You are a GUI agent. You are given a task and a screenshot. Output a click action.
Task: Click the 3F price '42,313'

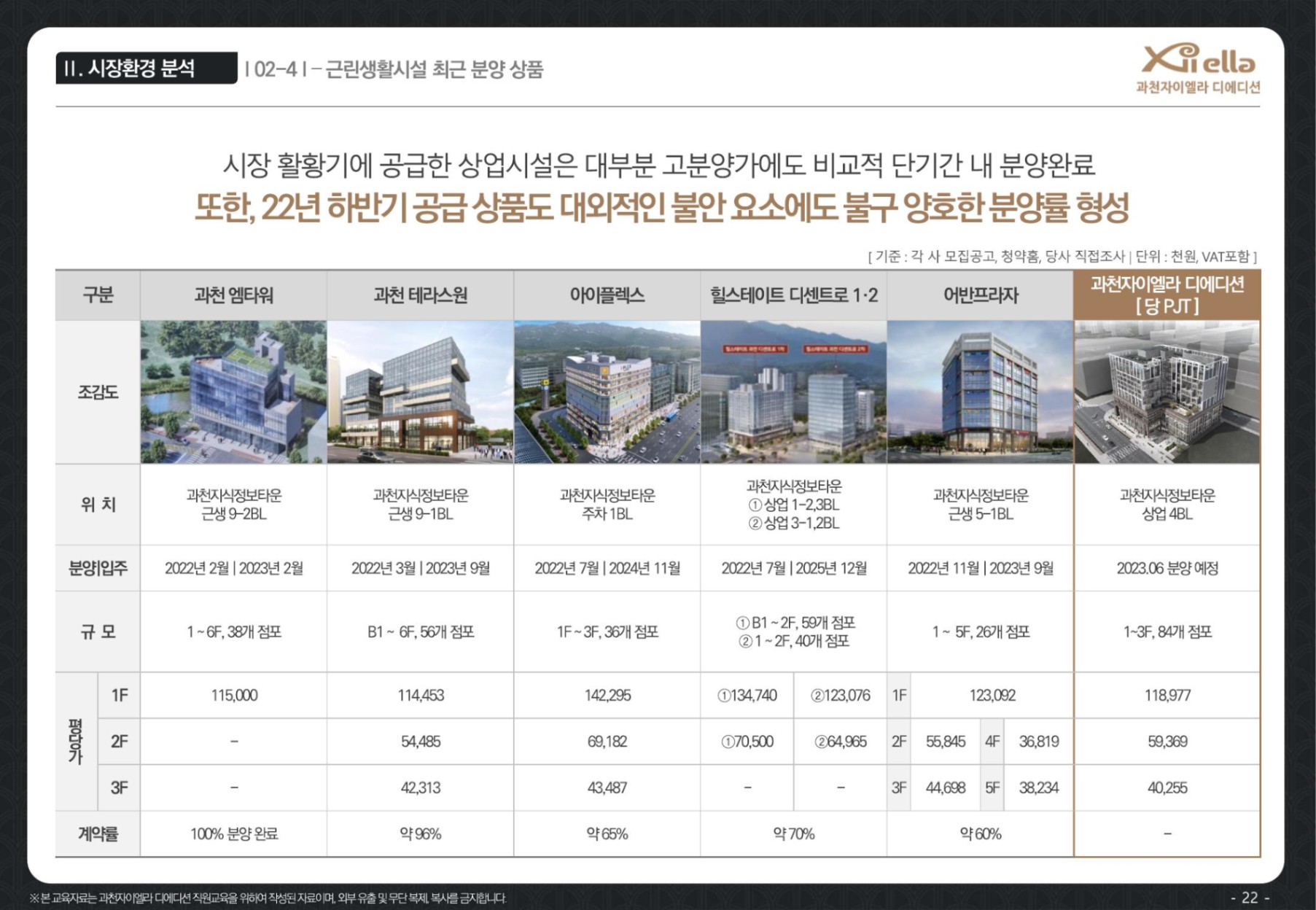tap(421, 787)
